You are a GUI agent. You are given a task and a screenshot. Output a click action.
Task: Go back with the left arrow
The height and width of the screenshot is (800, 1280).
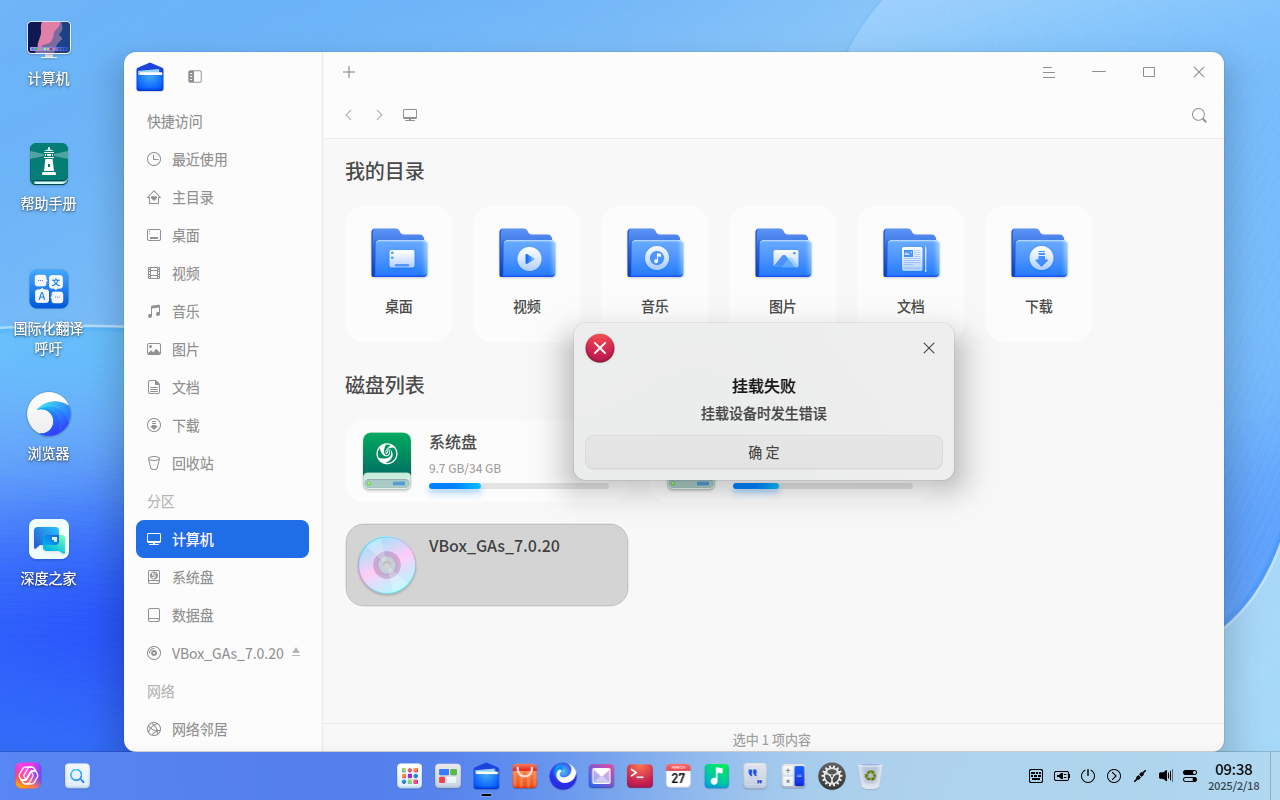tap(349, 115)
